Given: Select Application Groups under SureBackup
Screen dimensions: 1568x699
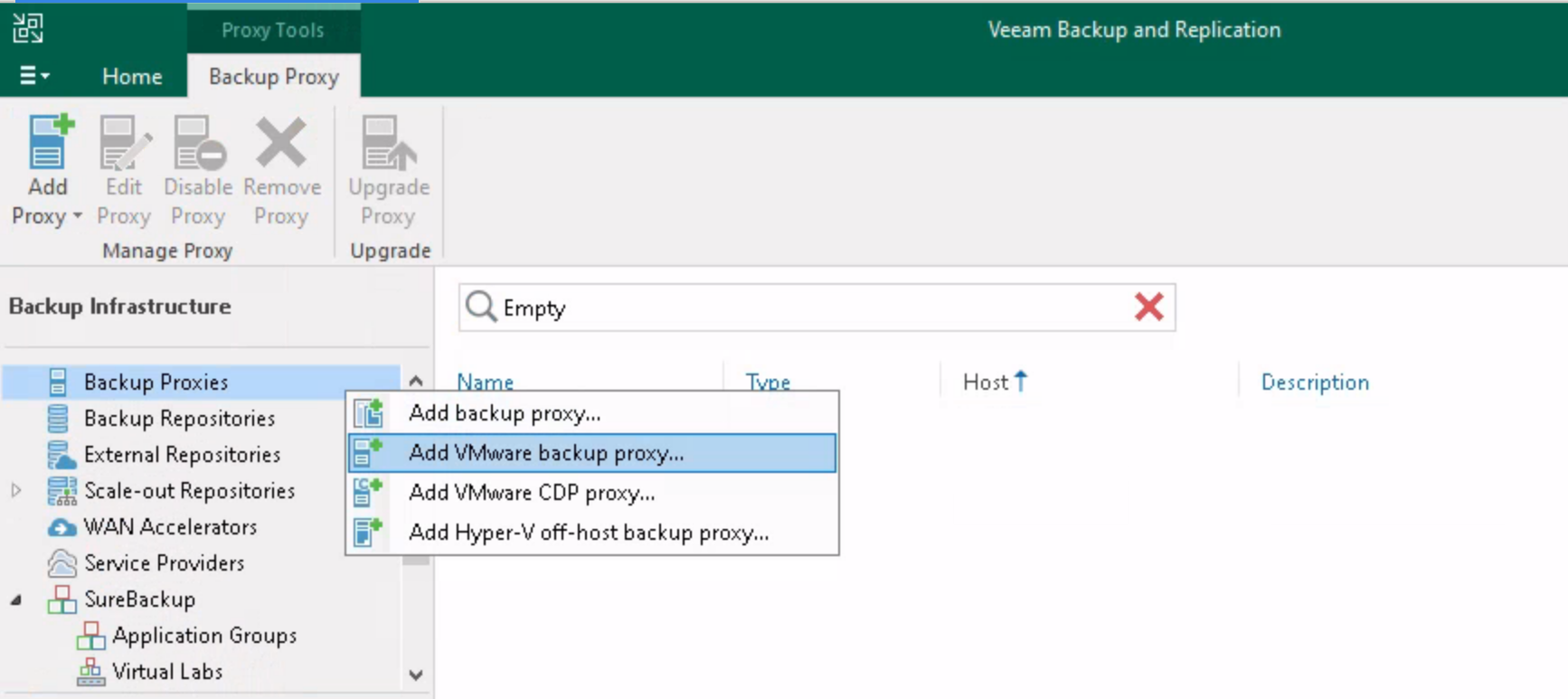Looking at the screenshot, I should [x=204, y=636].
